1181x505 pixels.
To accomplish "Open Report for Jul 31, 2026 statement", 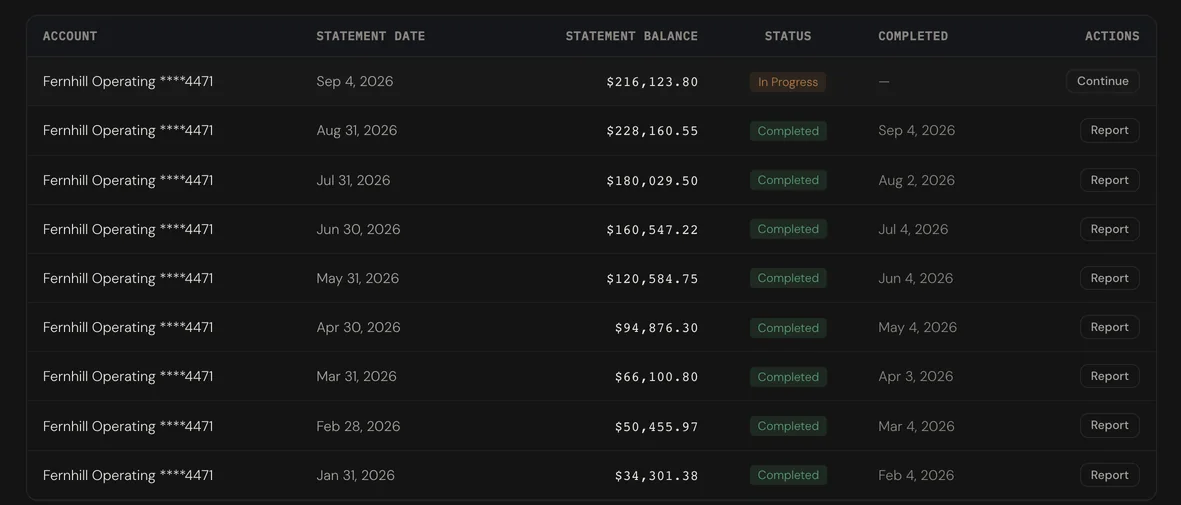I will point(1109,180).
